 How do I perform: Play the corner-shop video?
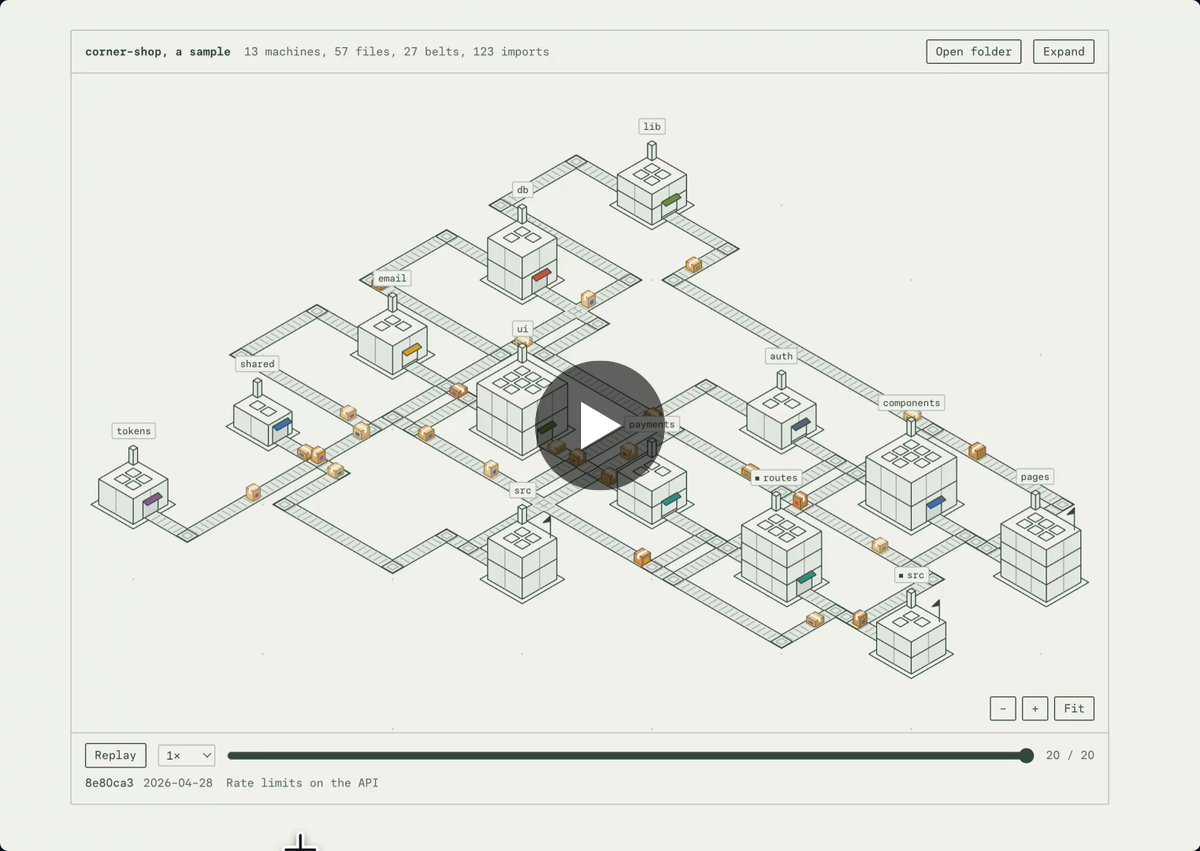pyautogui.click(x=600, y=425)
